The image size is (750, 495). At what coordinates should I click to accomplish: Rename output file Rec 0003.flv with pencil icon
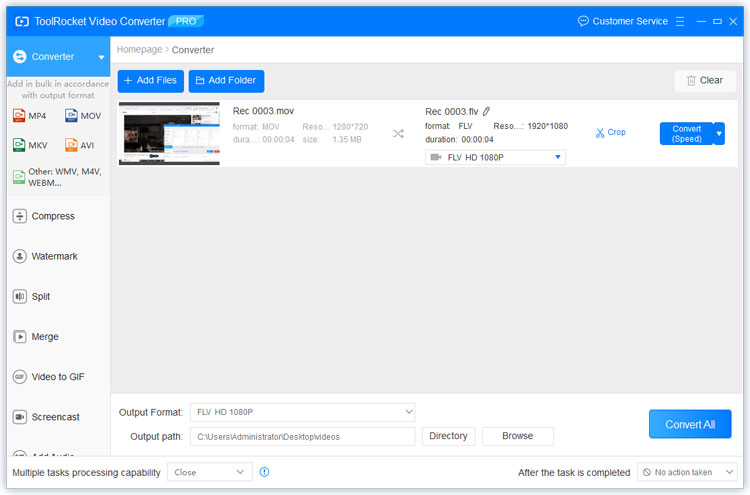(x=486, y=111)
